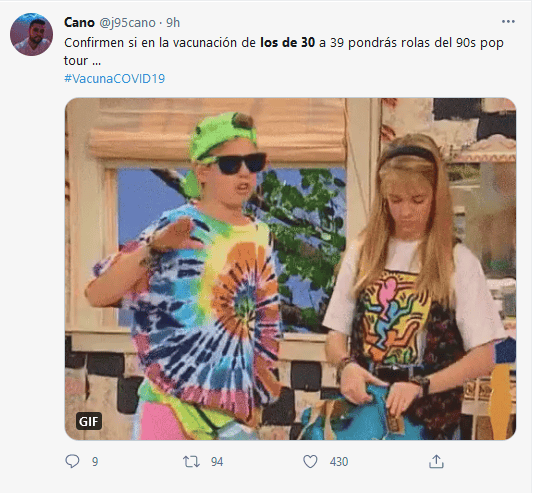Click the share upload icon

(x=436, y=461)
